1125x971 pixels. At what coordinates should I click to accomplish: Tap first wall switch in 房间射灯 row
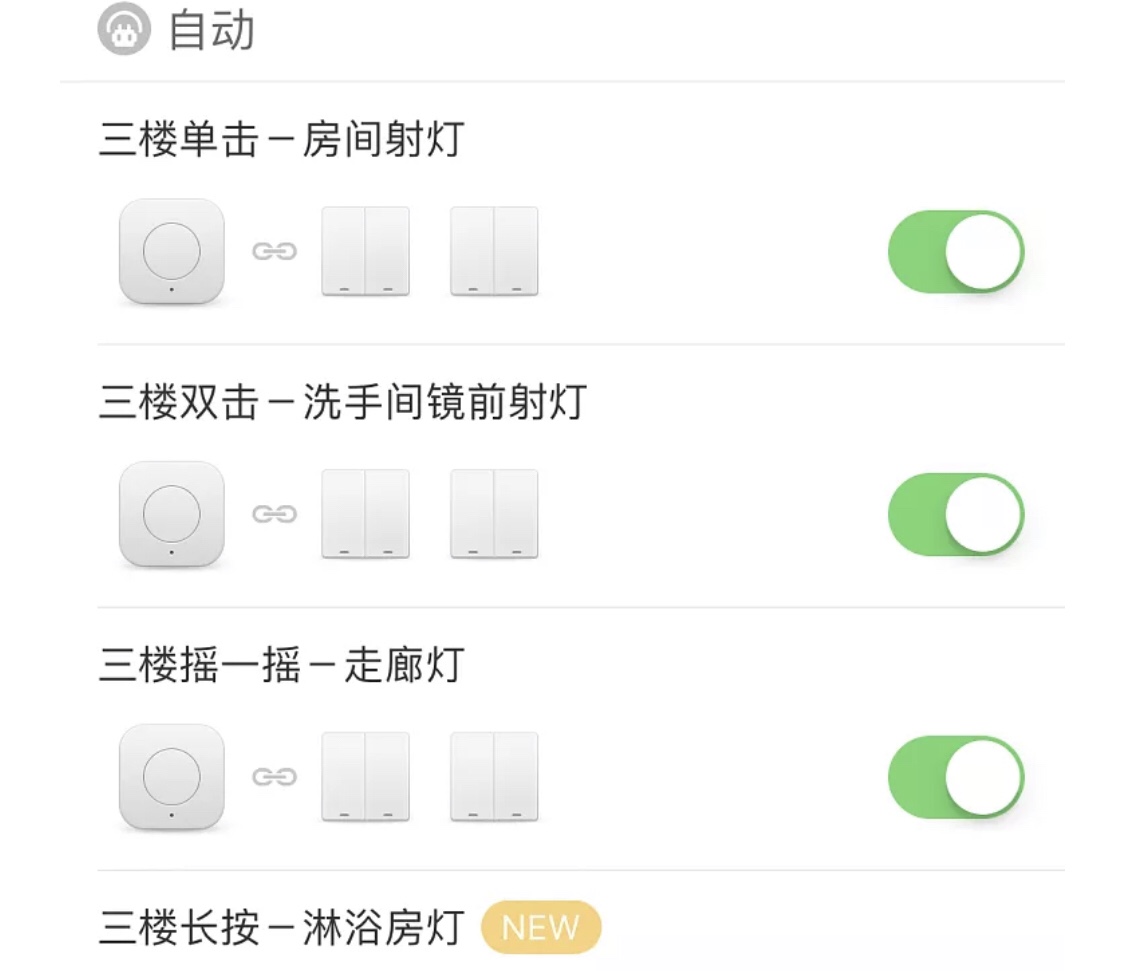(365, 251)
